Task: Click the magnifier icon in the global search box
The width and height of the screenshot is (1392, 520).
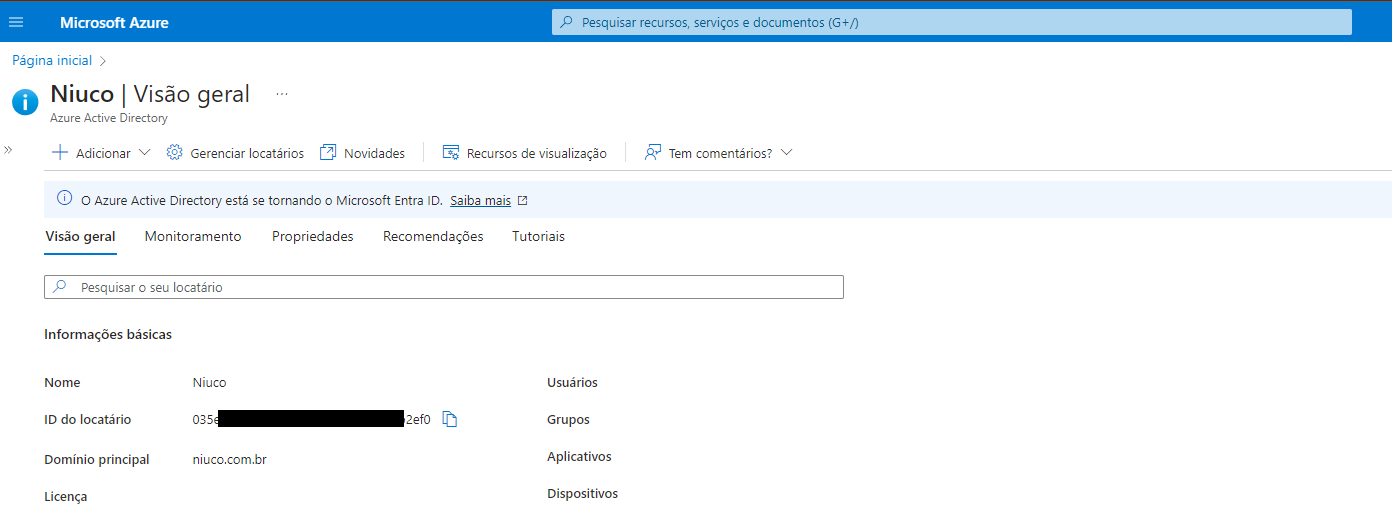Action: coord(567,22)
